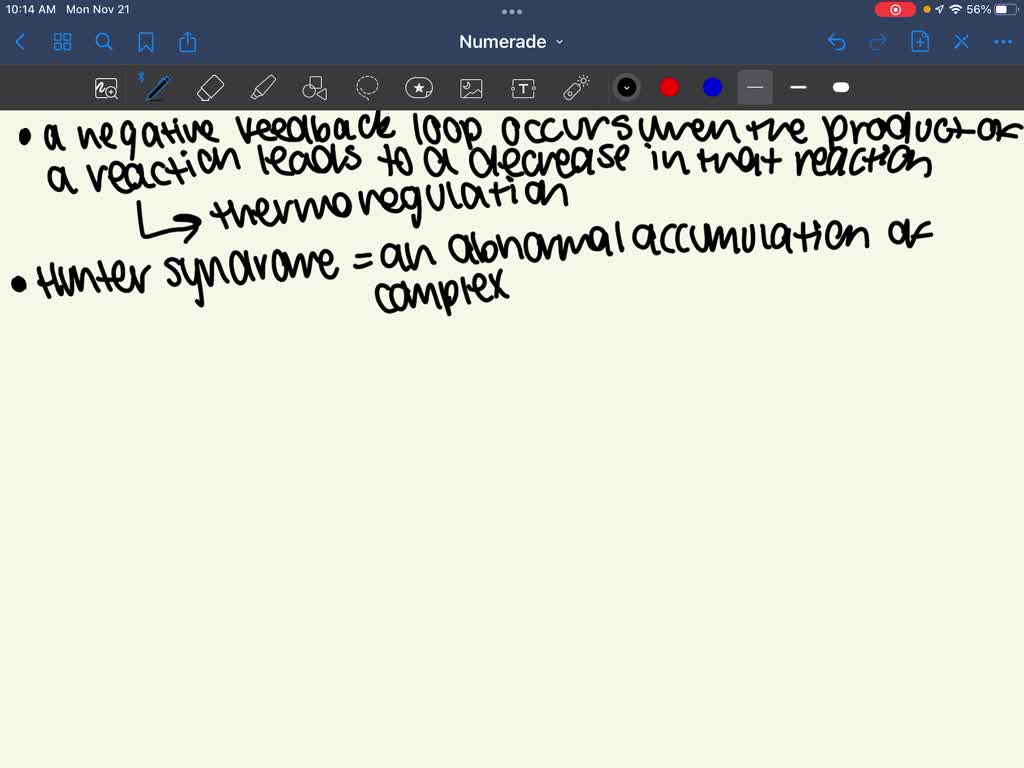Add a new page
The image size is (1024, 768).
919,42
